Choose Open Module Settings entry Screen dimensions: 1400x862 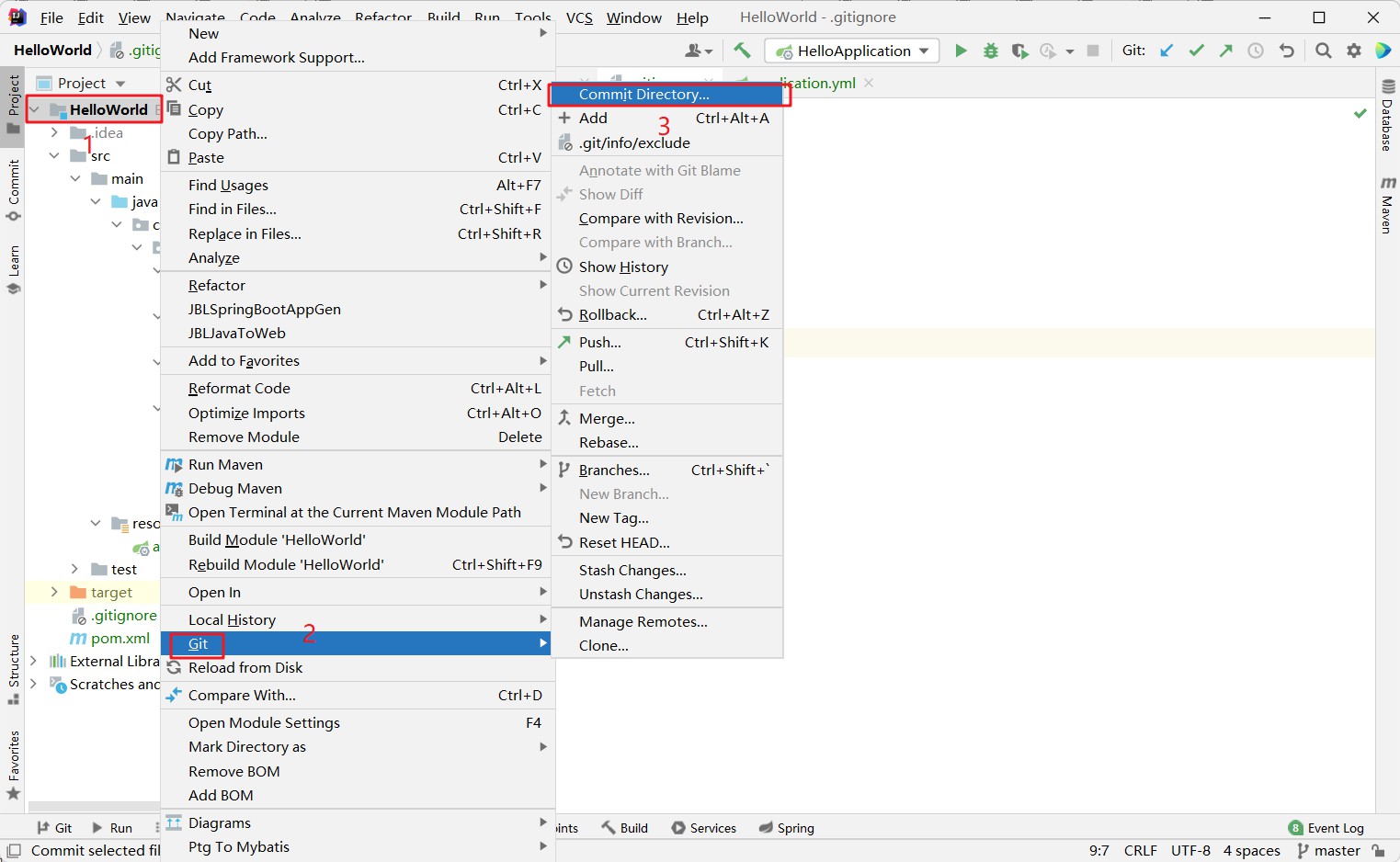pos(358,723)
